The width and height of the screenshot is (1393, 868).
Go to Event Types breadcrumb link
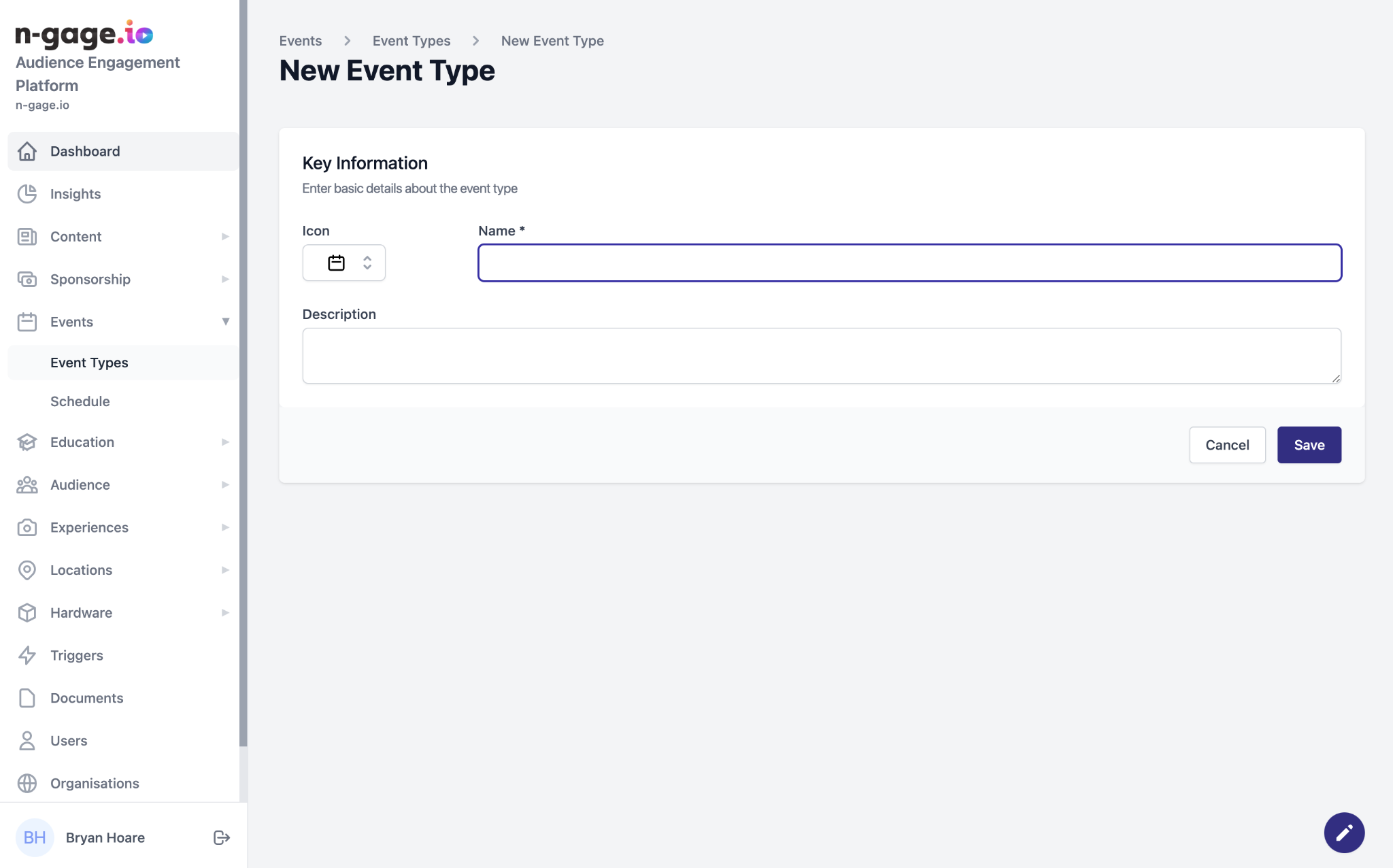click(412, 41)
